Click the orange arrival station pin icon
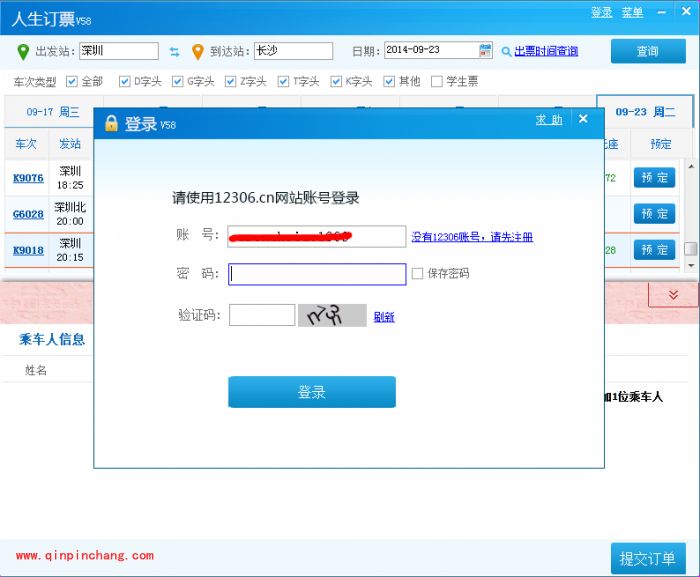Viewport: 700px width, 577px height. click(197, 52)
